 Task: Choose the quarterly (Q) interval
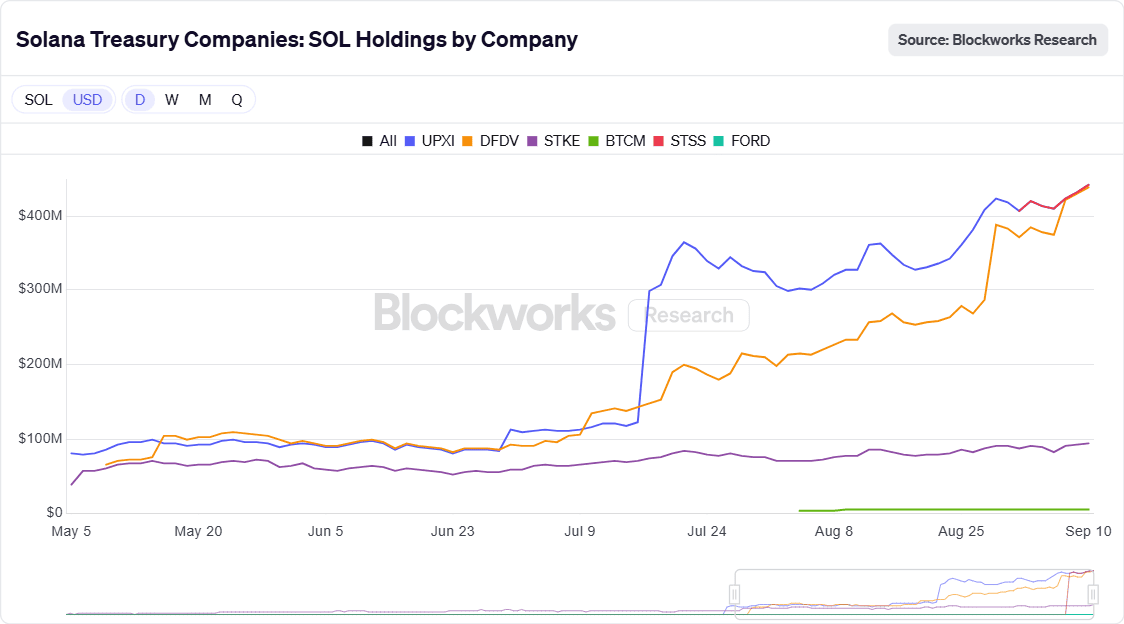[237, 100]
